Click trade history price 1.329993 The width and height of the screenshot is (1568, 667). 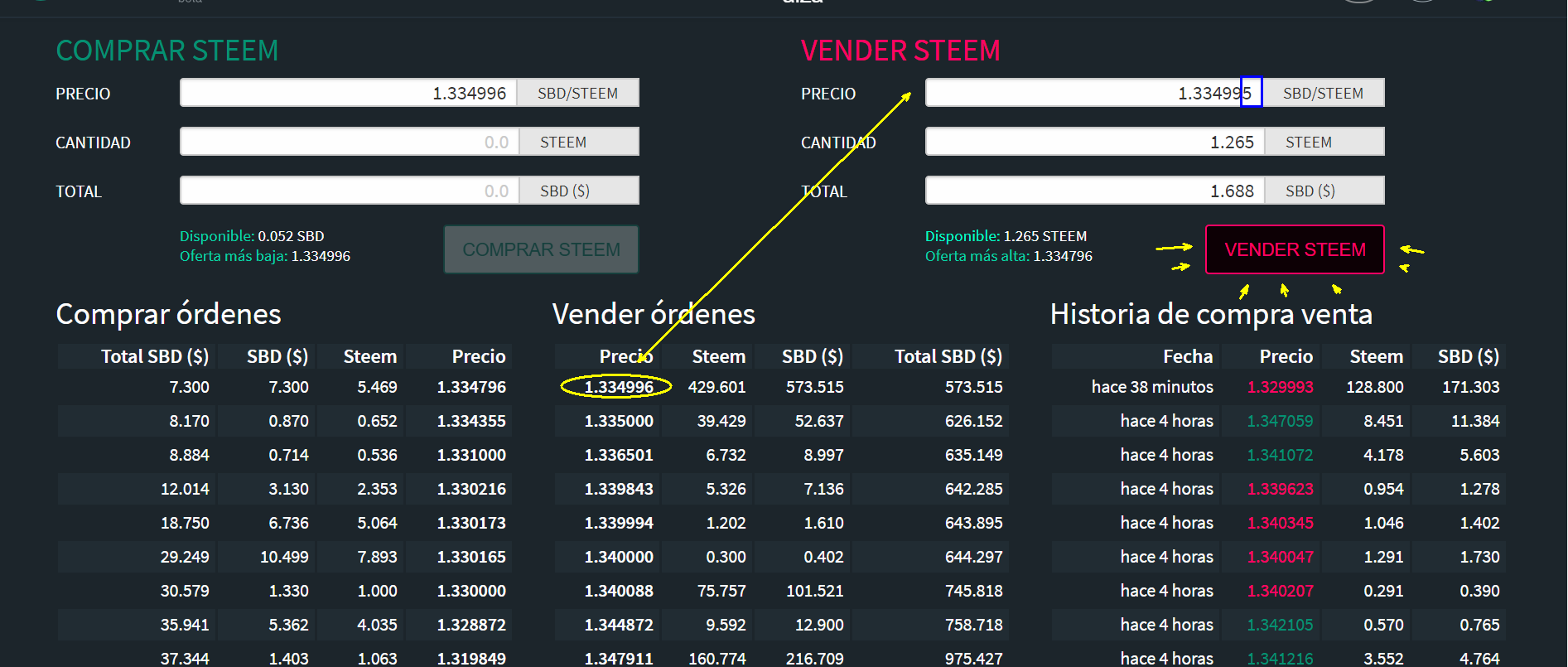1280,387
